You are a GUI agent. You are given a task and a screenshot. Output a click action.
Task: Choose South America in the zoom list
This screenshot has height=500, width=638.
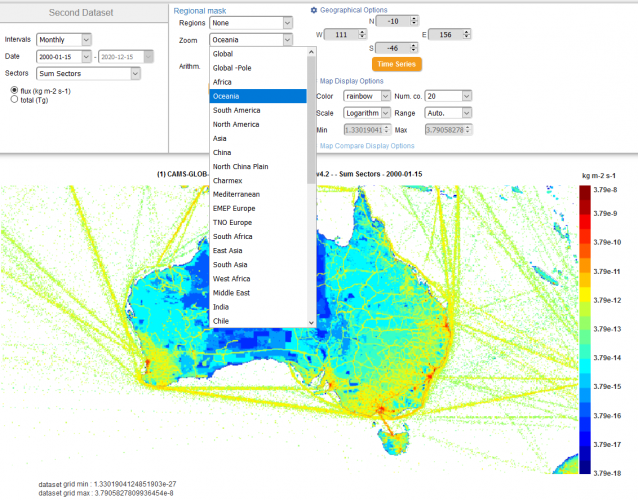tap(258, 110)
